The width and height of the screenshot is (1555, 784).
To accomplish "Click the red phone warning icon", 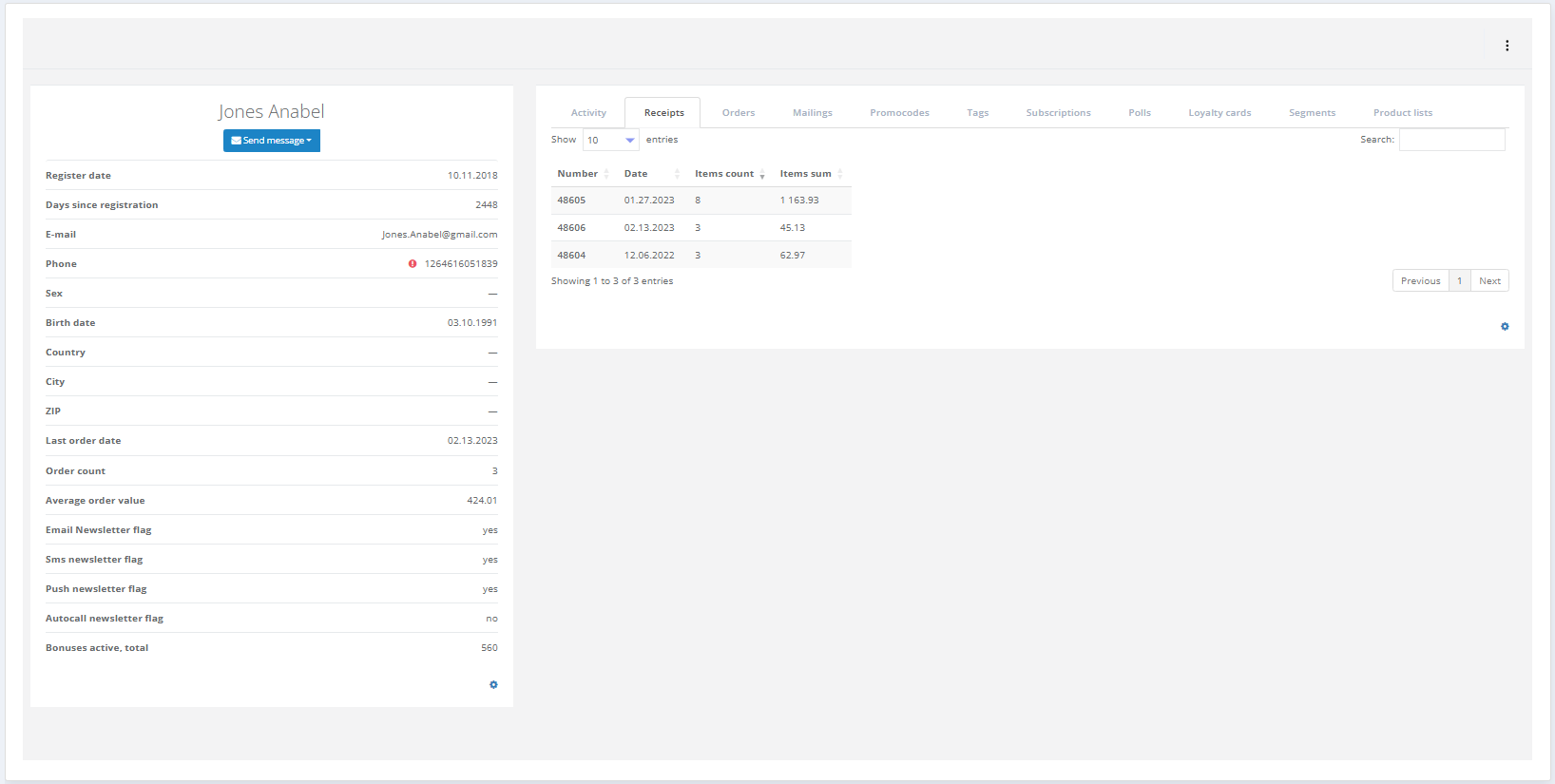I will [x=413, y=264].
